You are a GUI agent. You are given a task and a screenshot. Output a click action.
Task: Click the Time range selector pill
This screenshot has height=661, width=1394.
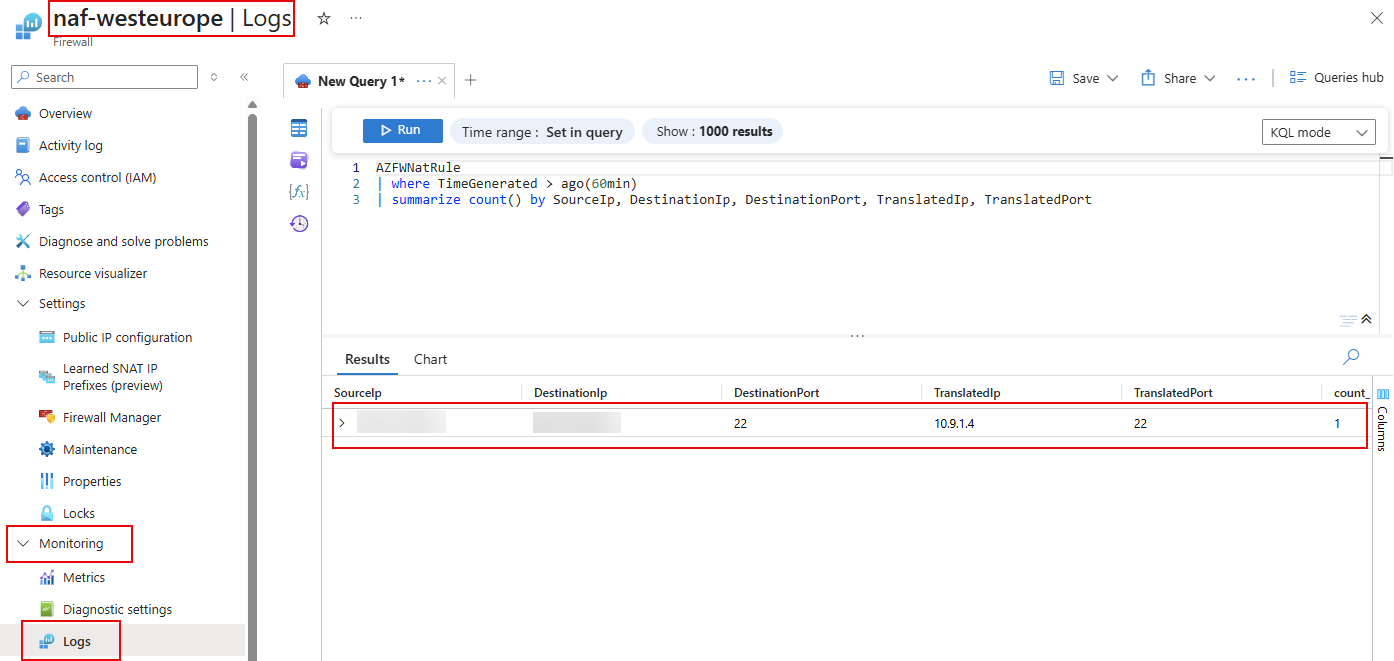[x=542, y=132]
